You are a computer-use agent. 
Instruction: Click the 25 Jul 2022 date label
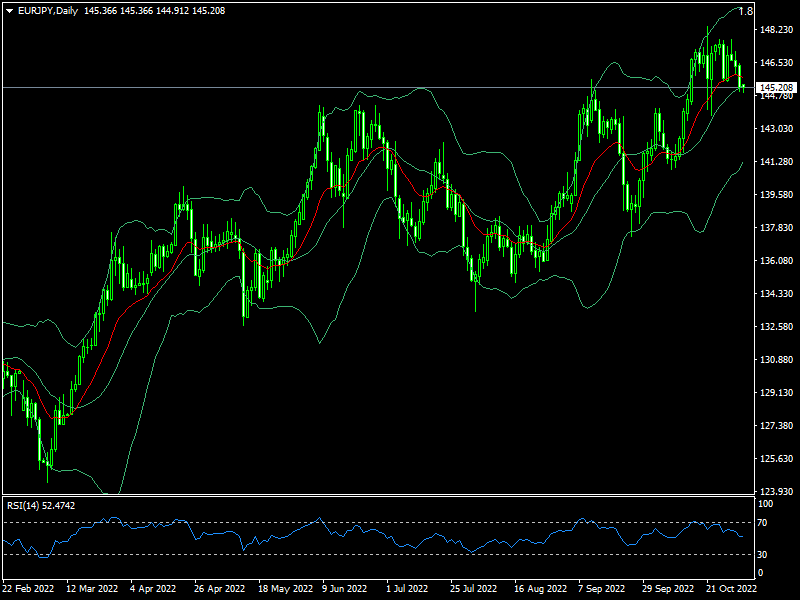[x=473, y=588]
